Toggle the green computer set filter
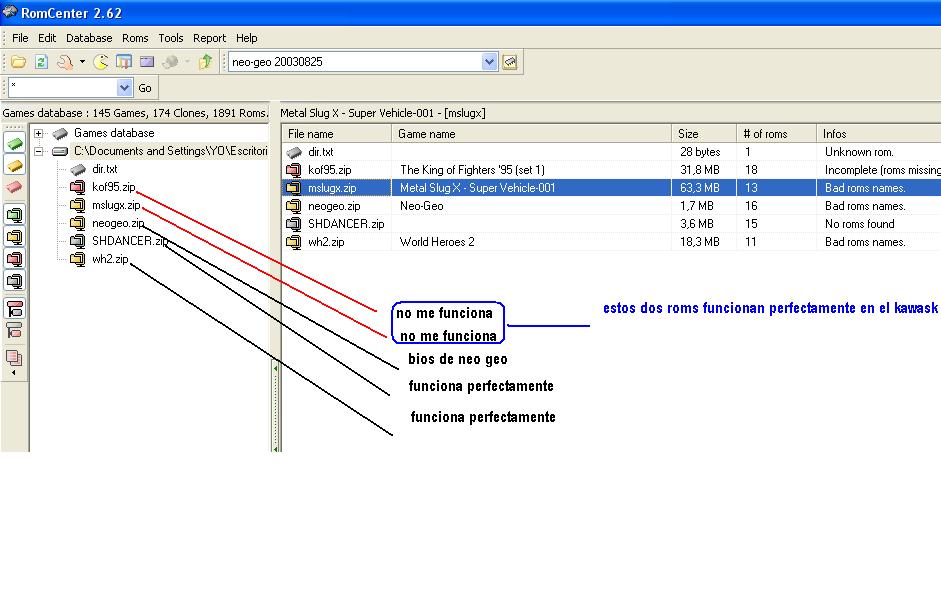This screenshot has height=600, width=941. coord(14,214)
